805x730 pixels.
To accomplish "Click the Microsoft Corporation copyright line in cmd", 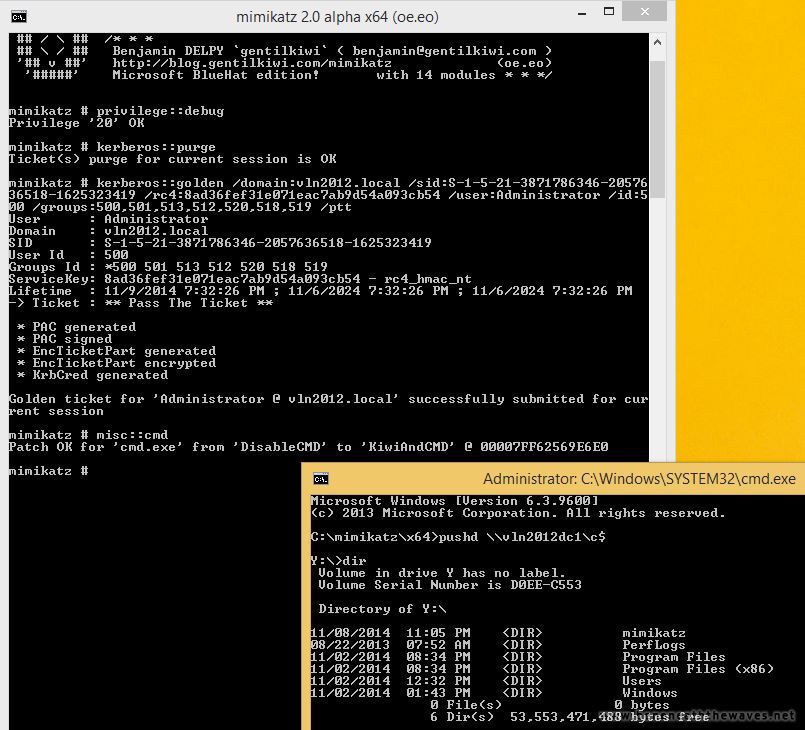I will coord(518,513).
